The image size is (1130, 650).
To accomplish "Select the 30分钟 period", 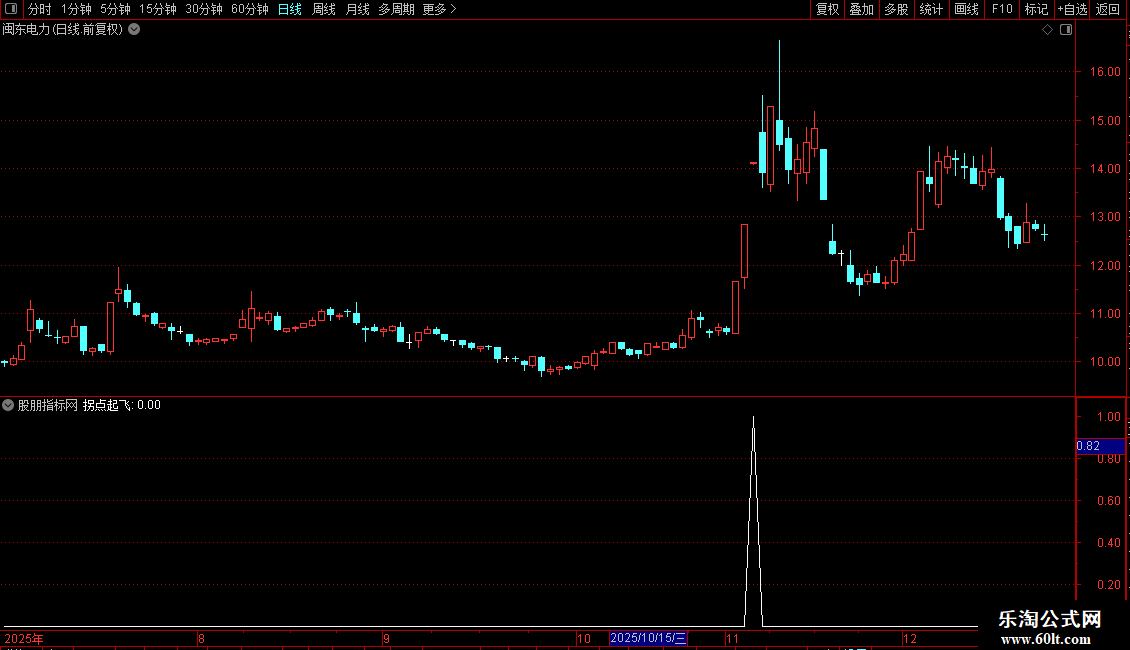I will (204, 9).
